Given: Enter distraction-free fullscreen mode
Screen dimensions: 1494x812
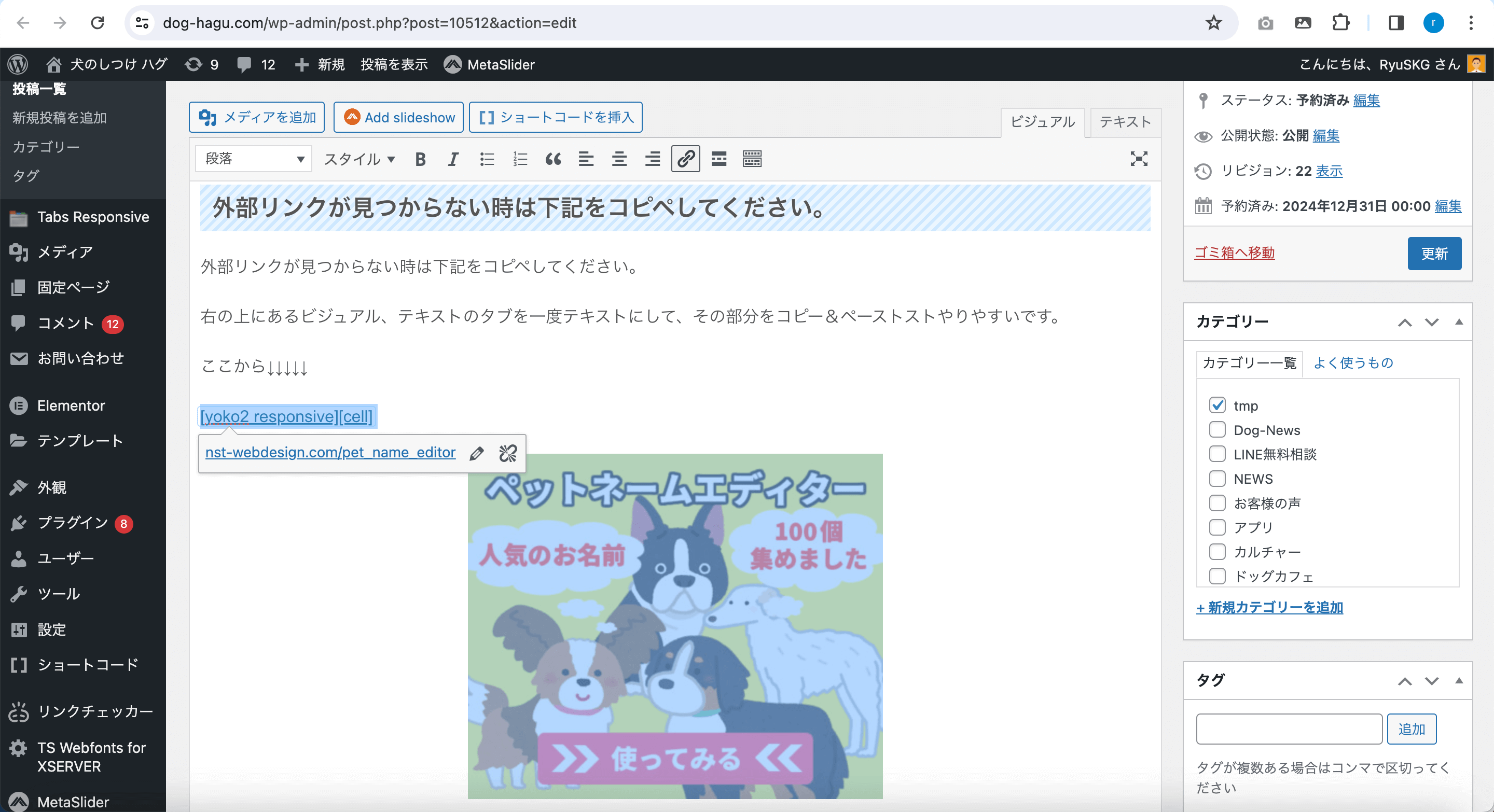Looking at the screenshot, I should [1139, 159].
